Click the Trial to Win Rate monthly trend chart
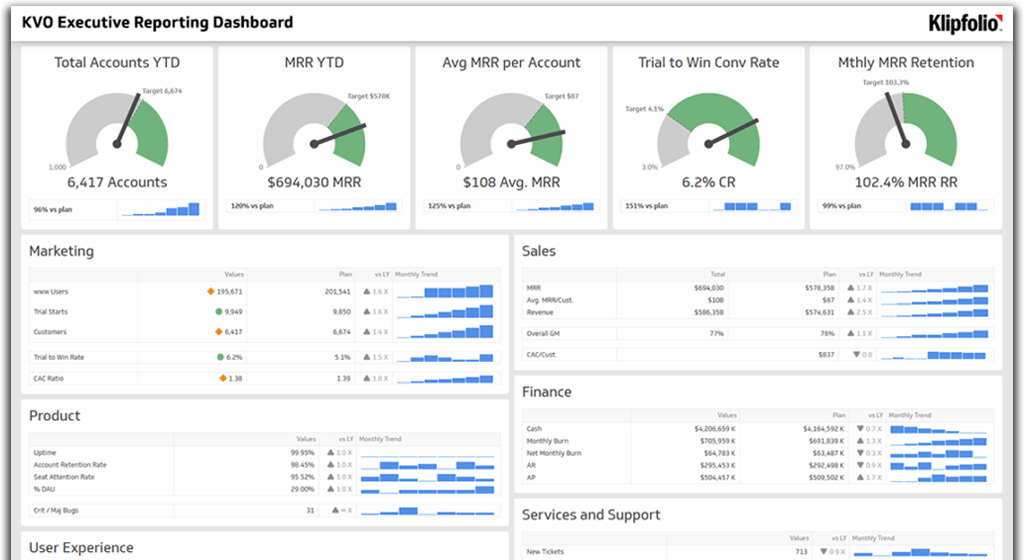 click(x=445, y=357)
